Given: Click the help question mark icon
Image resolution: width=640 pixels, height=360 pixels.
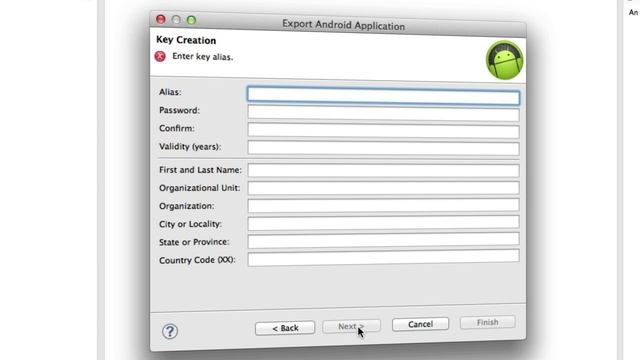Looking at the screenshot, I should pyautogui.click(x=170, y=331).
